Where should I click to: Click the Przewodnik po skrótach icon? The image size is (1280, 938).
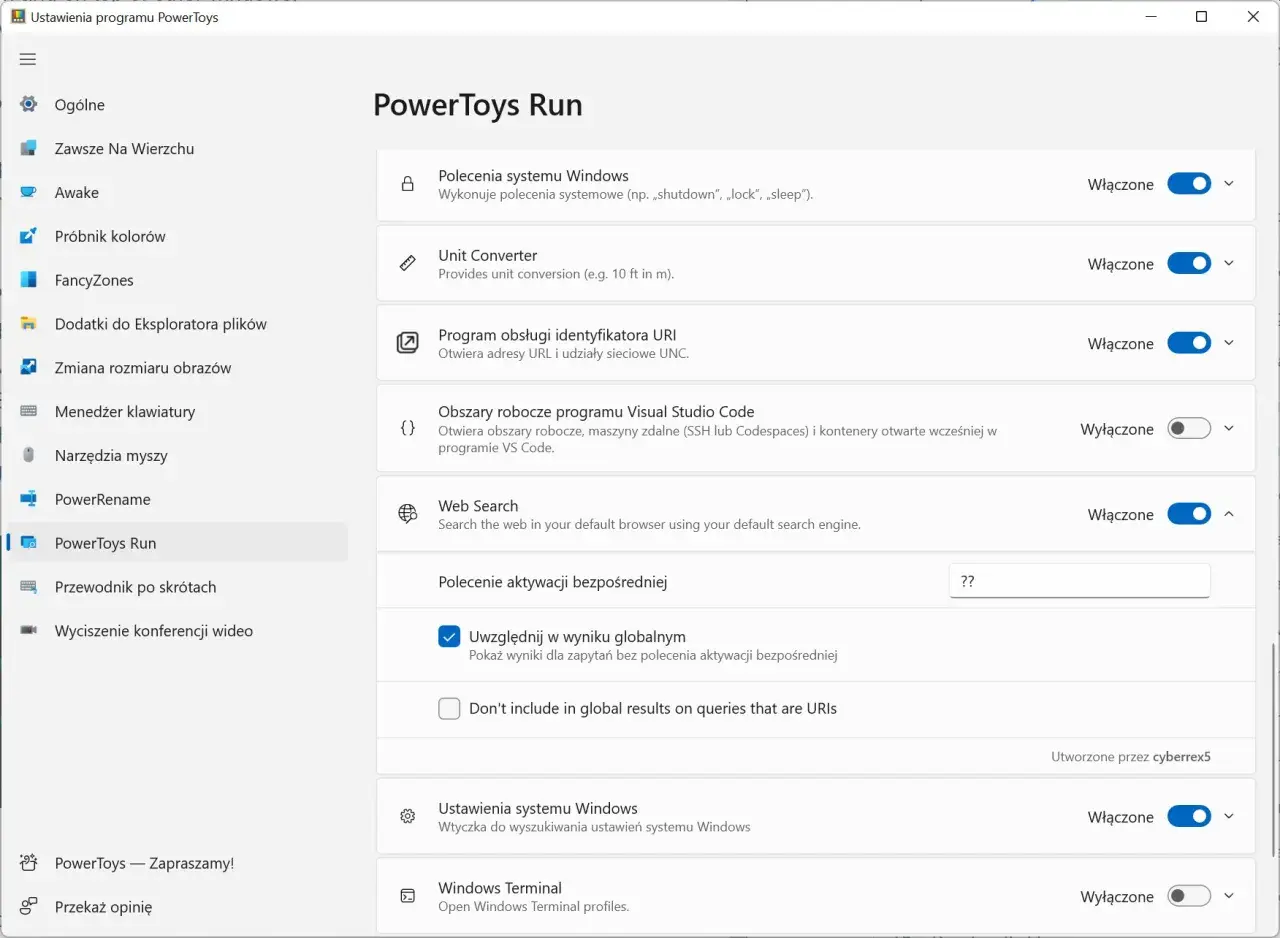coord(28,587)
